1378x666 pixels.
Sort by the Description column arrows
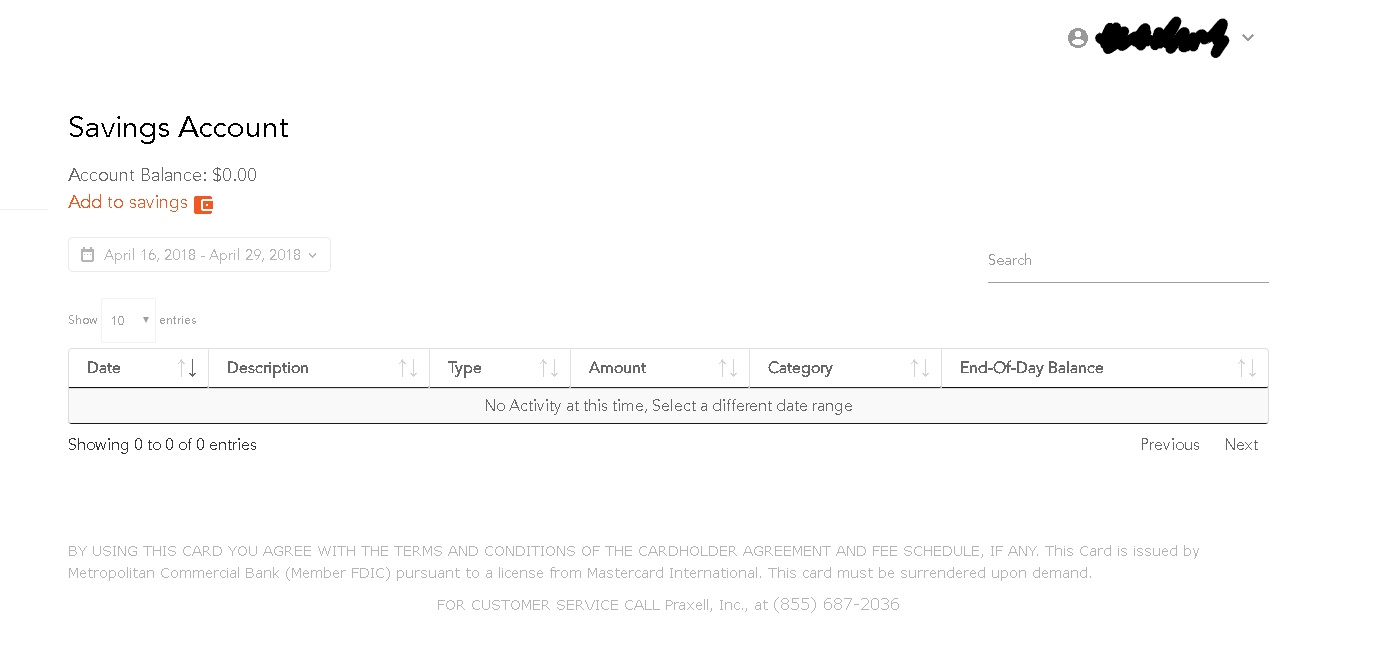coord(407,368)
